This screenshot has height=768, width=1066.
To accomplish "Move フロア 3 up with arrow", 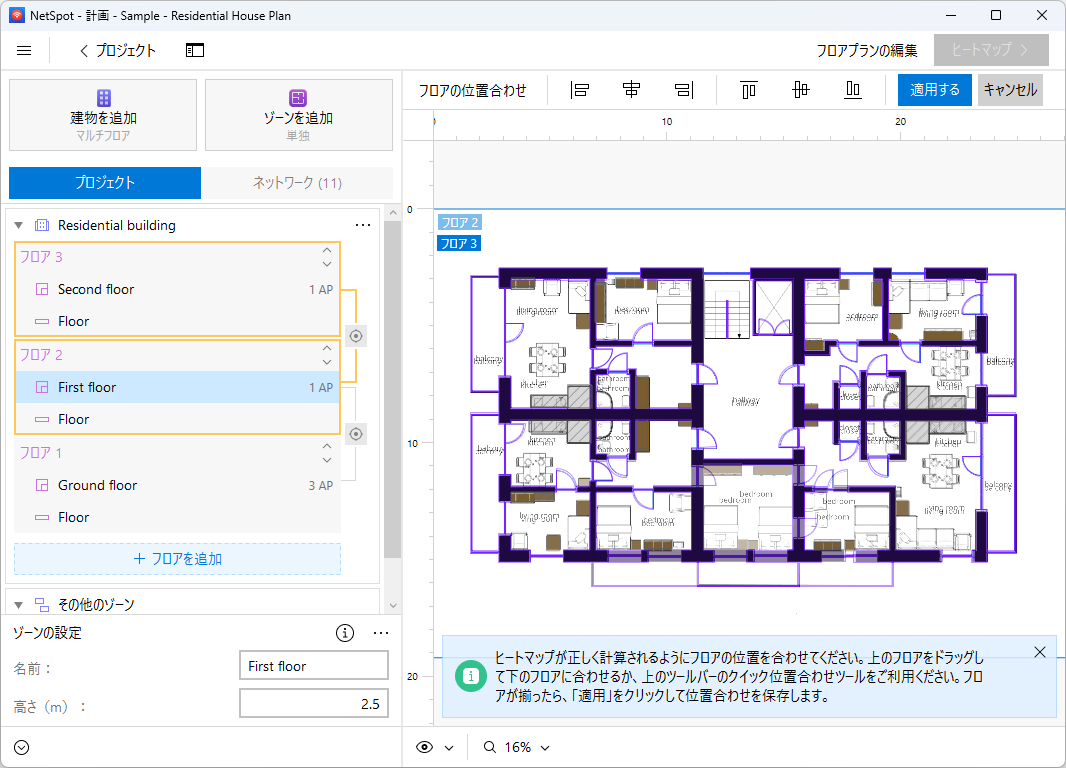I will pos(327,250).
